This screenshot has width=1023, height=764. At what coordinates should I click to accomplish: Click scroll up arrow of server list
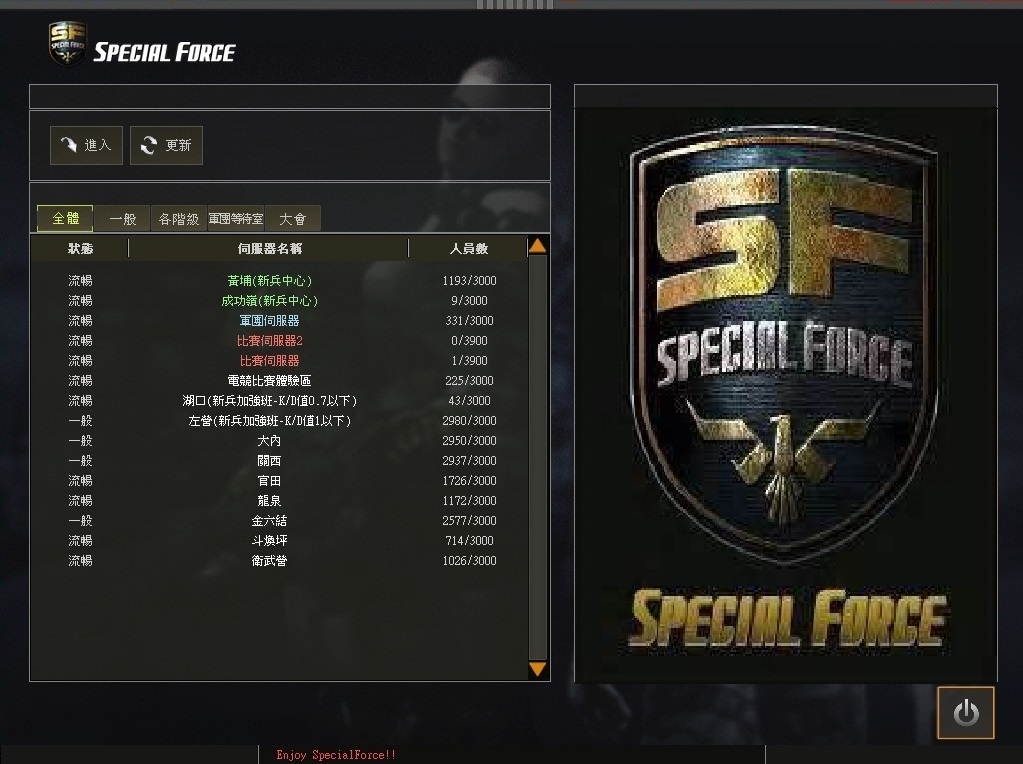pyautogui.click(x=538, y=246)
